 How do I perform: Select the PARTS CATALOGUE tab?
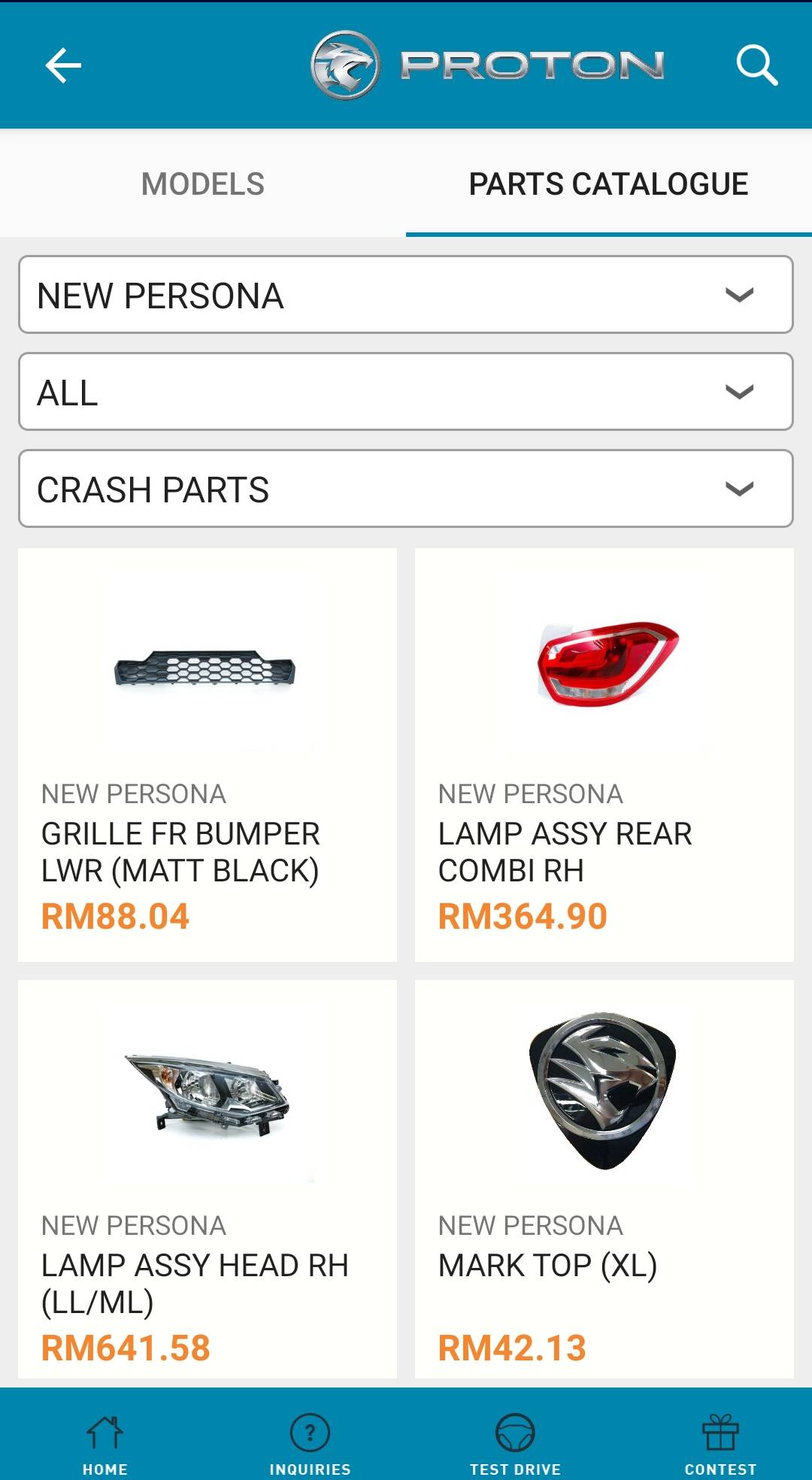(x=608, y=184)
